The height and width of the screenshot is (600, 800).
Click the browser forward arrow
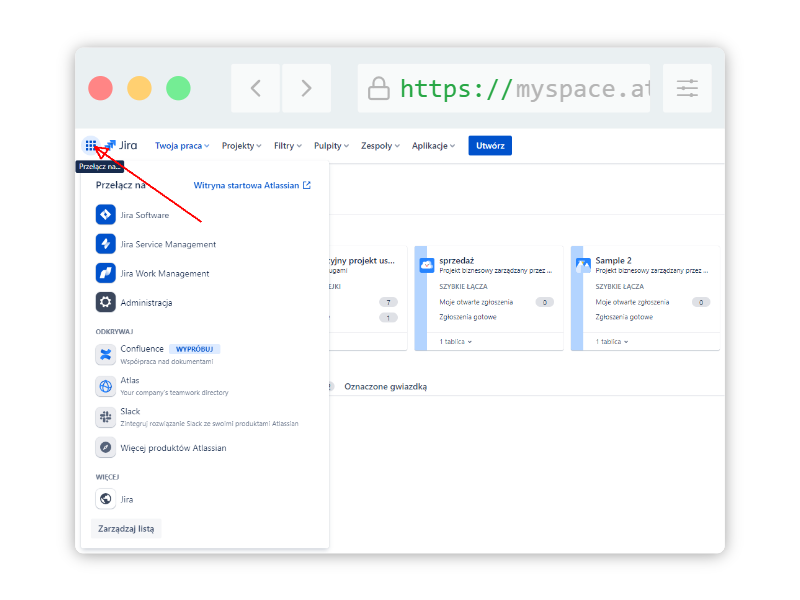[306, 88]
